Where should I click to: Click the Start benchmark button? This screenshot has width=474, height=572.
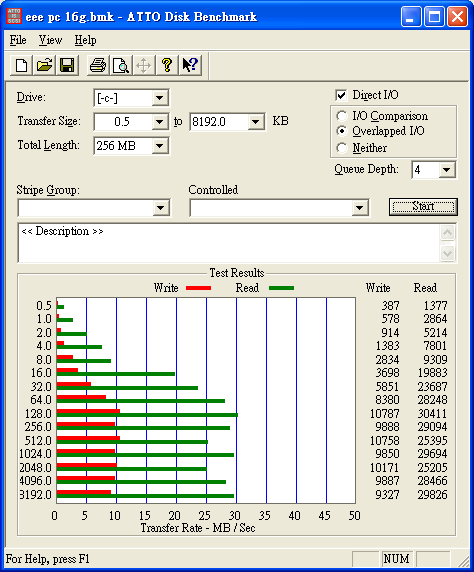coord(423,207)
